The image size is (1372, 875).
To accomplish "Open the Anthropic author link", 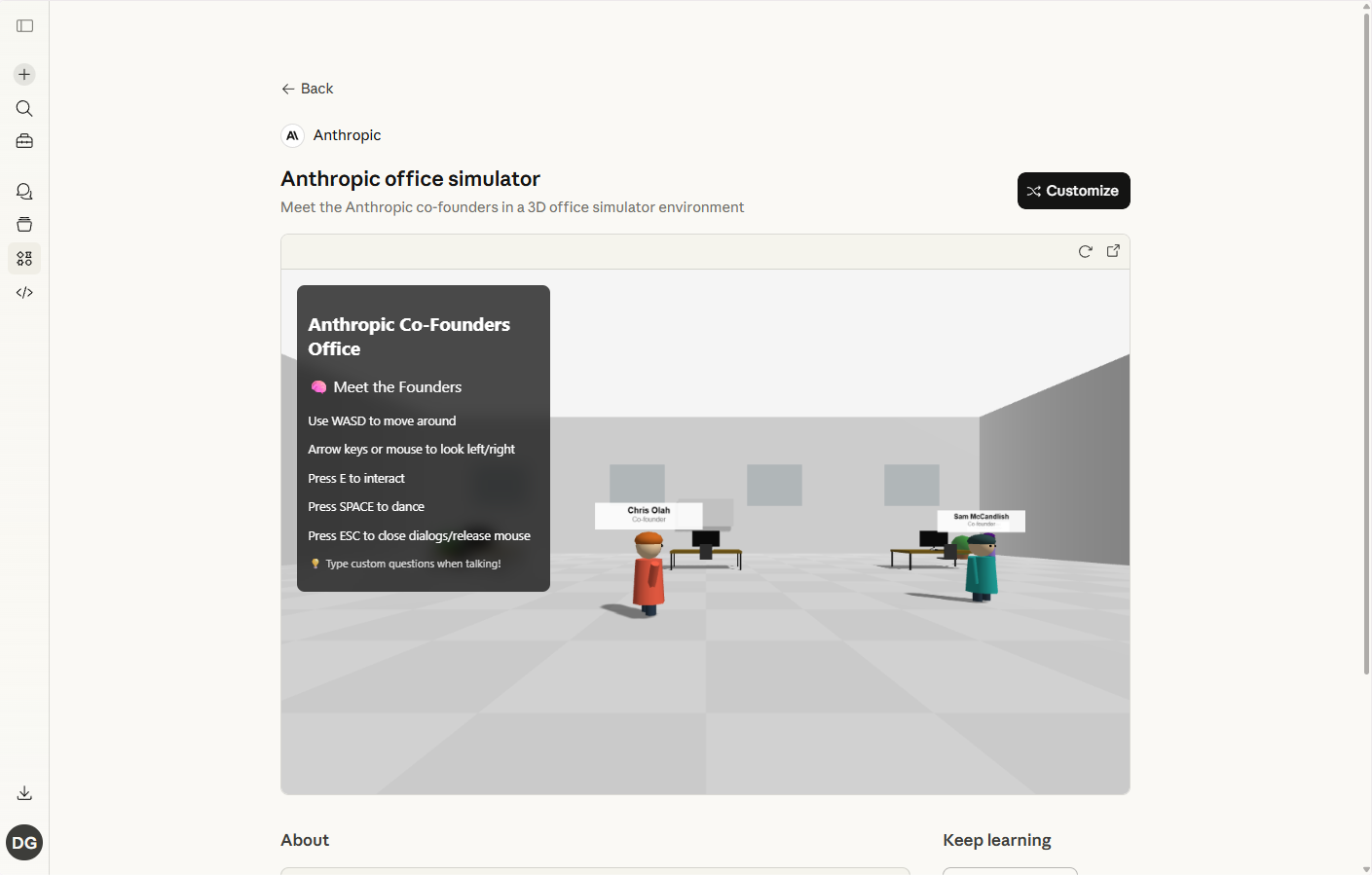I will tap(347, 135).
